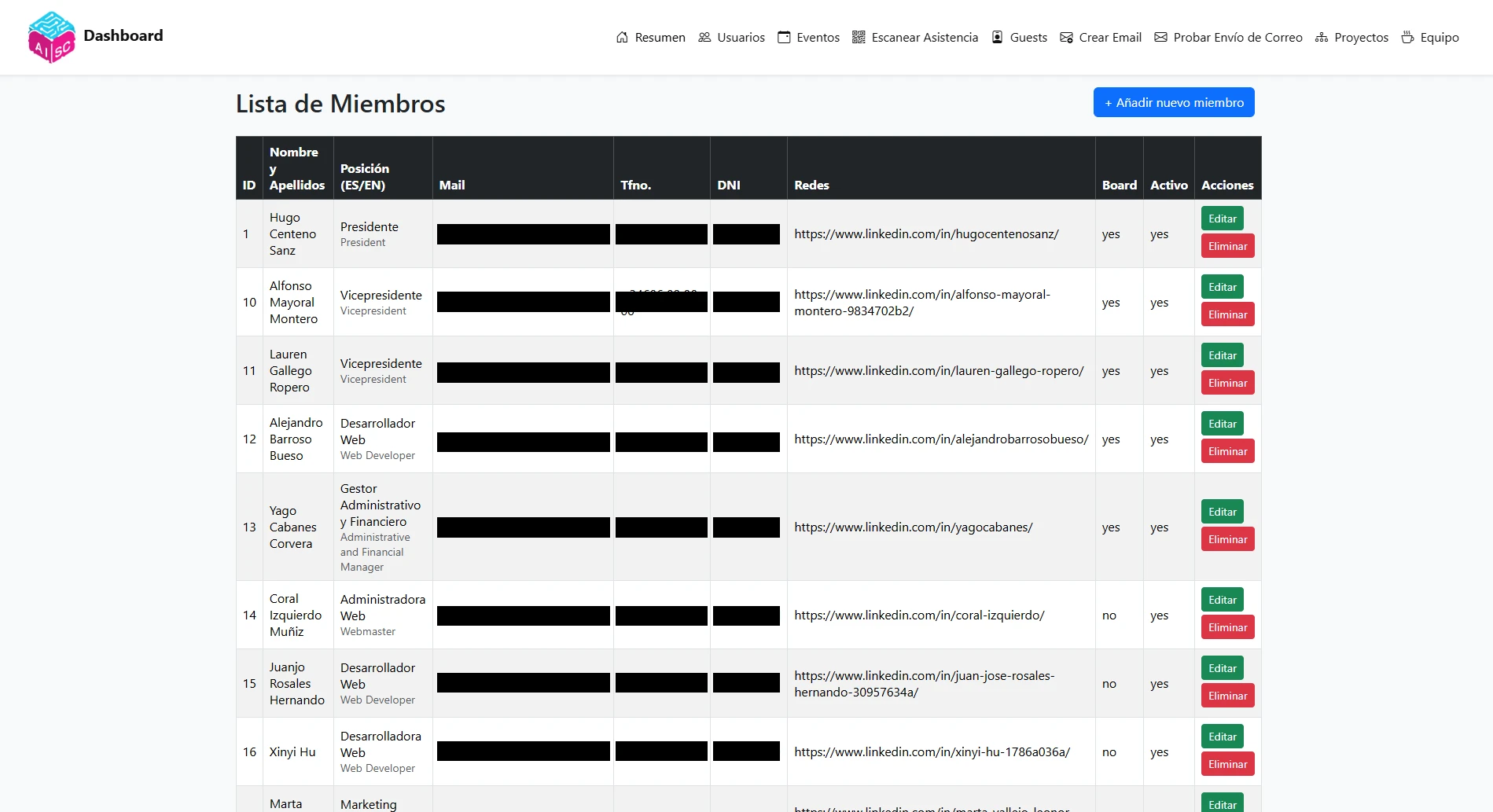
Task: Click the envelope-plus icon beside Crear Email
Action: [x=1066, y=37]
